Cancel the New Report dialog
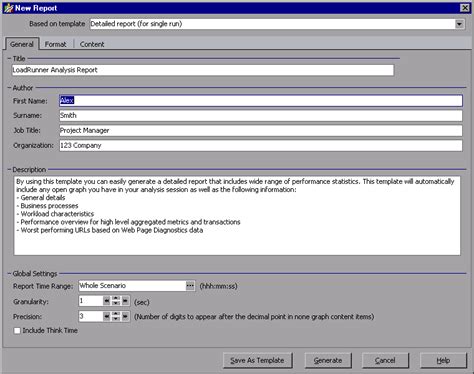Screen dimensions: 474x374 (385, 360)
